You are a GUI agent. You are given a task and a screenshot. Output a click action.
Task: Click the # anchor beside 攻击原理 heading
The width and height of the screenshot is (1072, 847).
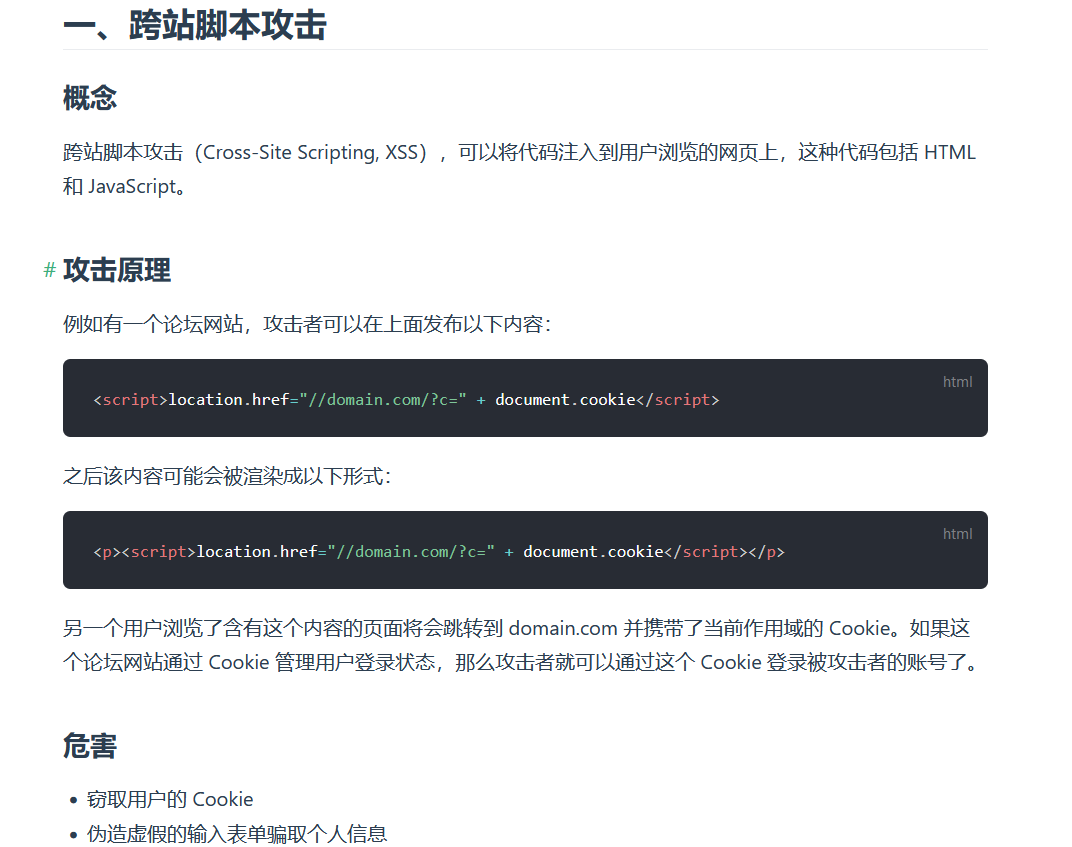[49, 270]
